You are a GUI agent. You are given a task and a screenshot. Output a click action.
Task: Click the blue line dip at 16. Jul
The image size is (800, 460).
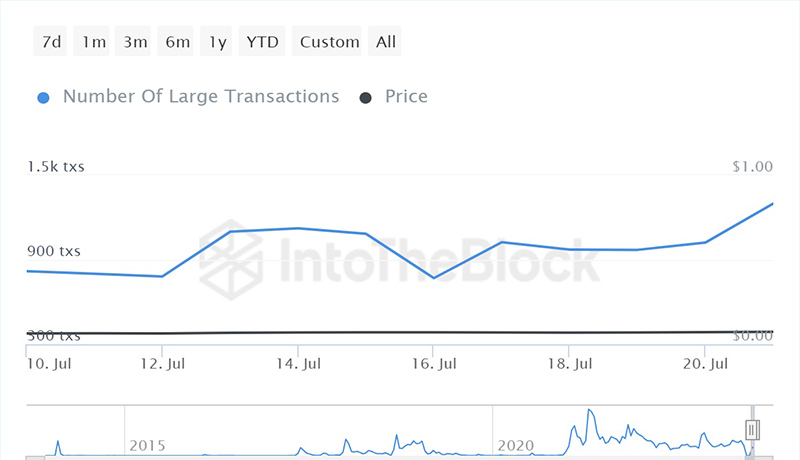pyautogui.click(x=432, y=277)
